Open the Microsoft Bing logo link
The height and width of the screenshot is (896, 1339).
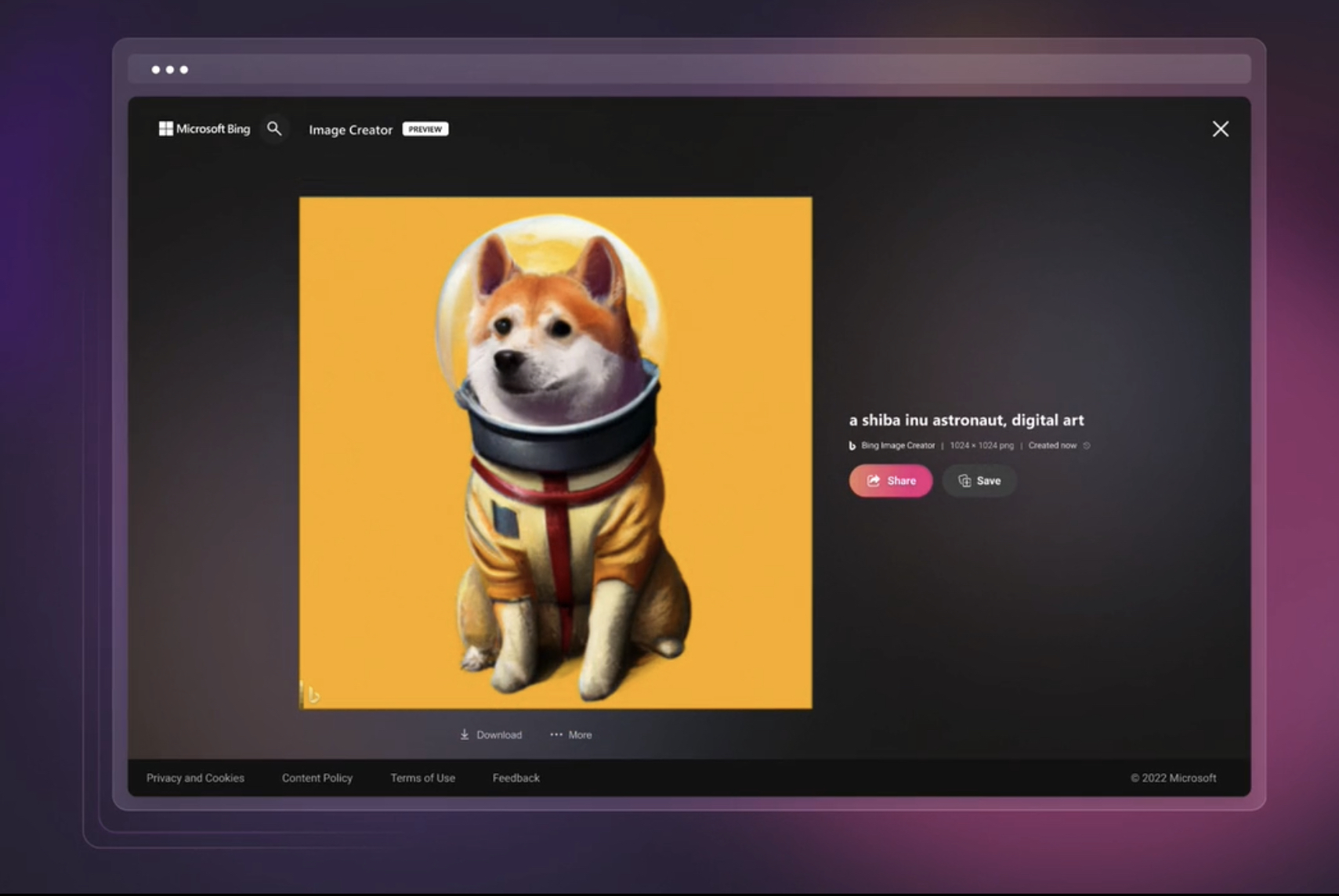[x=204, y=128]
